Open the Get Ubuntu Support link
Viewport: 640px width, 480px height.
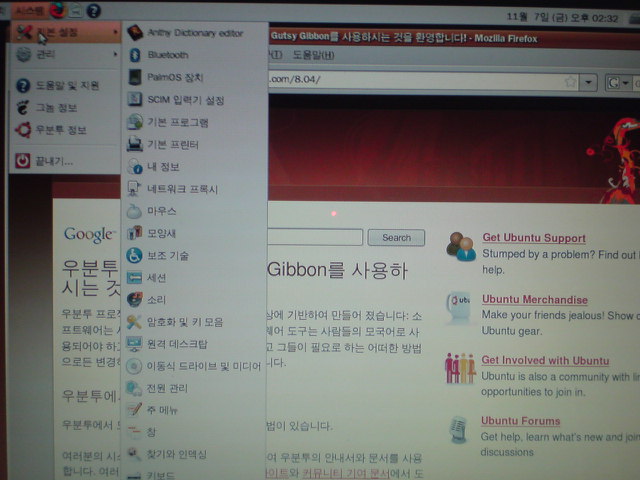pyautogui.click(x=534, y=238)
